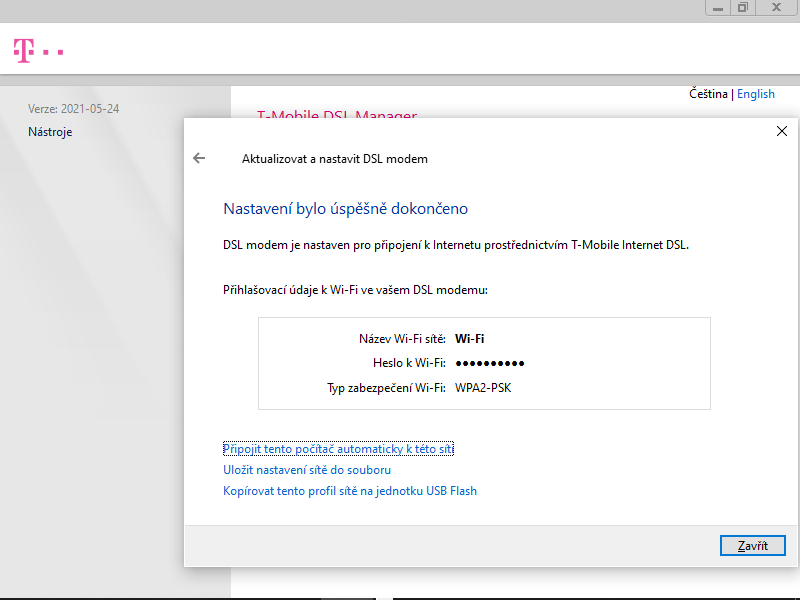Click the 'Heslo k Wi-Fi:' label
This screenshot has width=800, height=600.
409,363
